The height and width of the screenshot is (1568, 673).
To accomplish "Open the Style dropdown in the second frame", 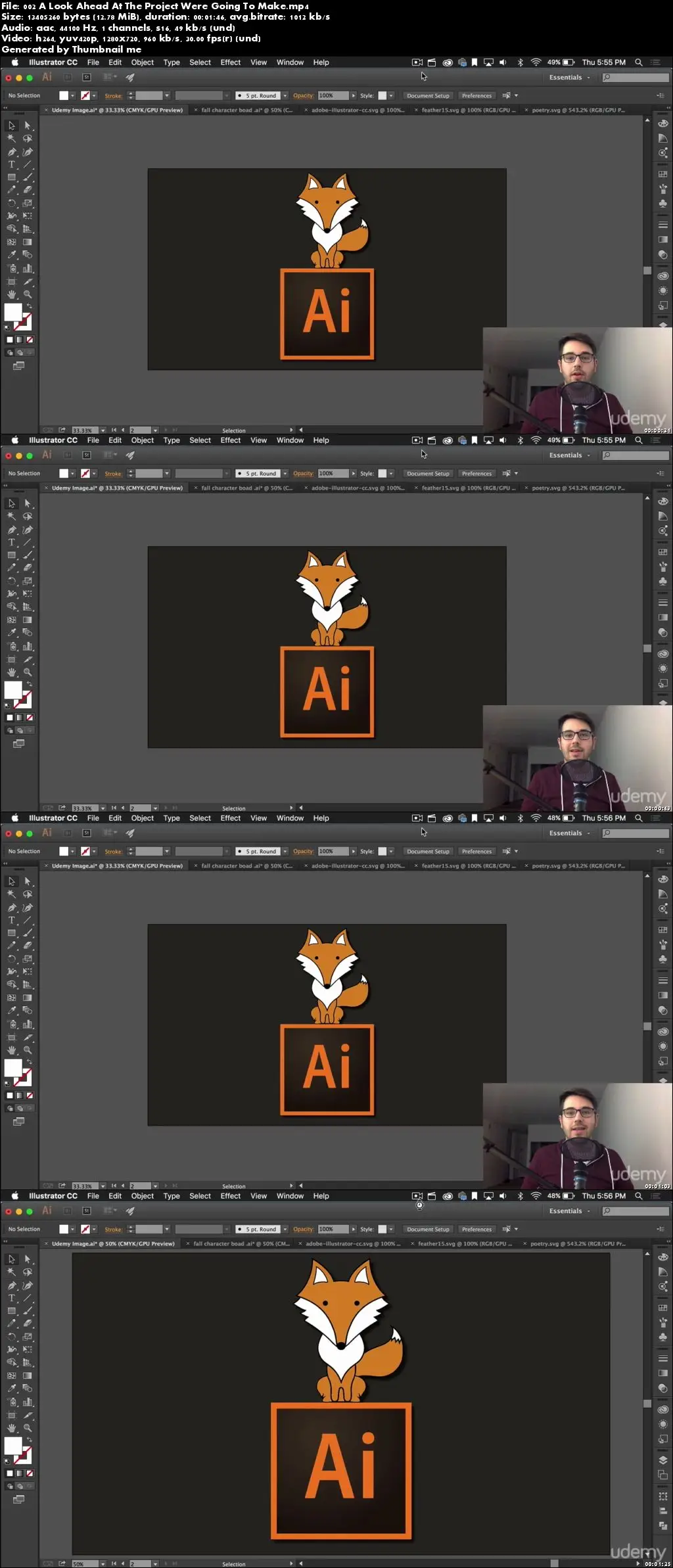I will coord(391,474).
